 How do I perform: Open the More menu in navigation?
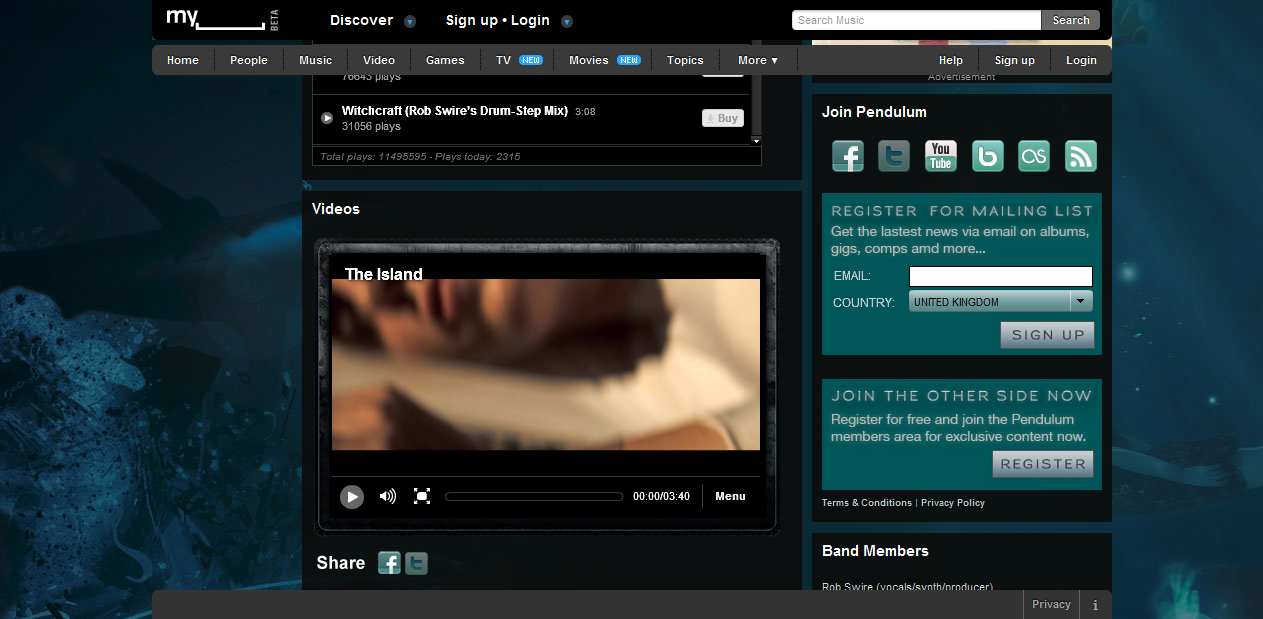(758, 60)
